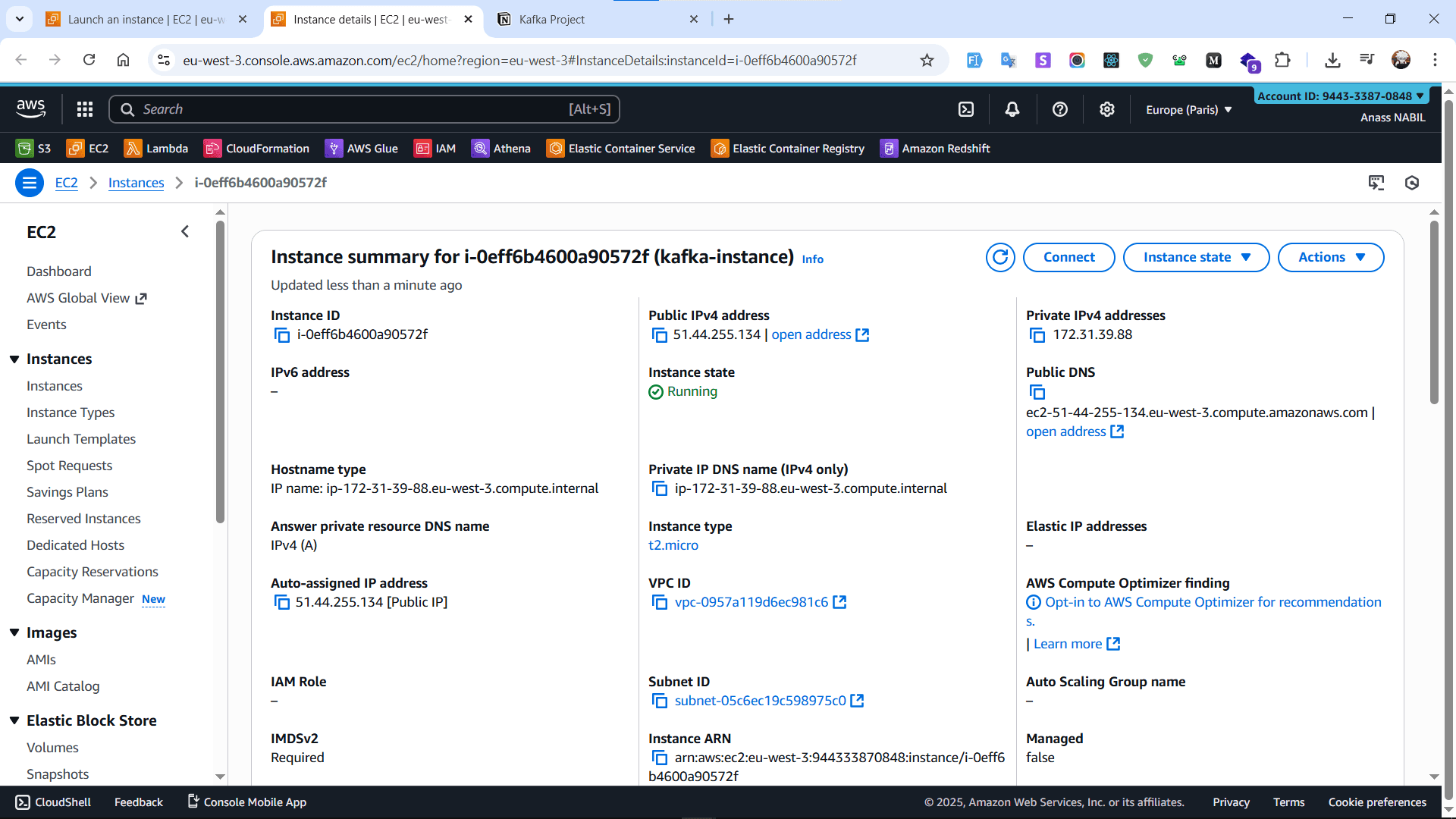Open the notifications bell
Screen dimensions: 1456x819
tap(1012, 109)
